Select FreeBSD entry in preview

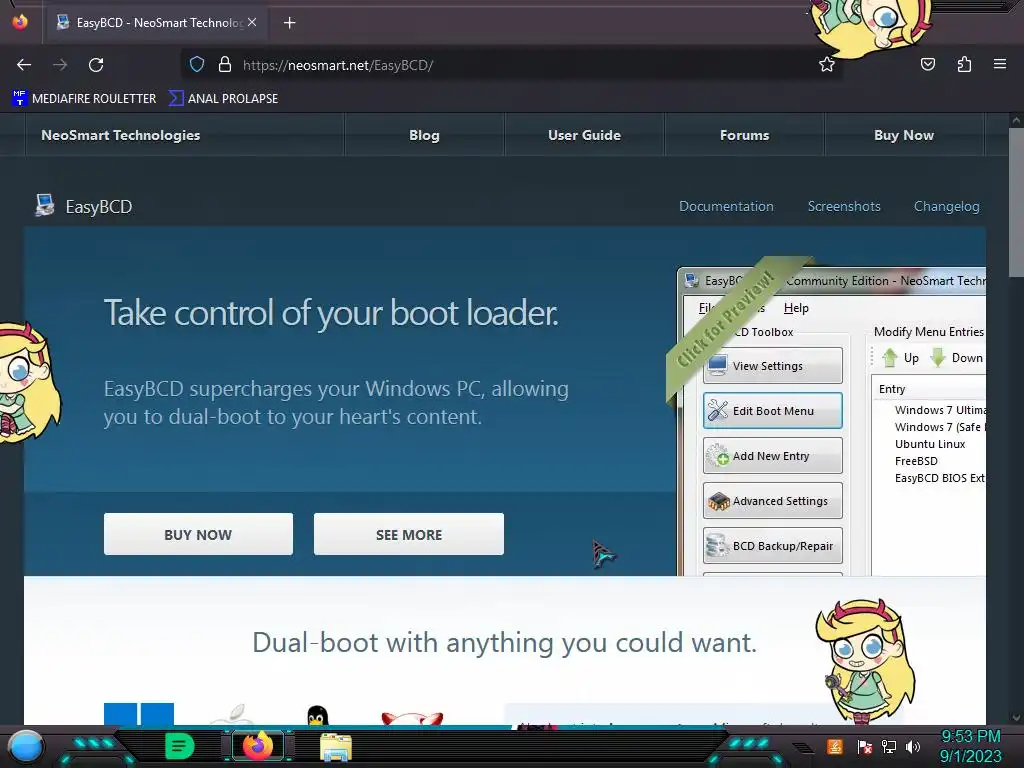916,461
